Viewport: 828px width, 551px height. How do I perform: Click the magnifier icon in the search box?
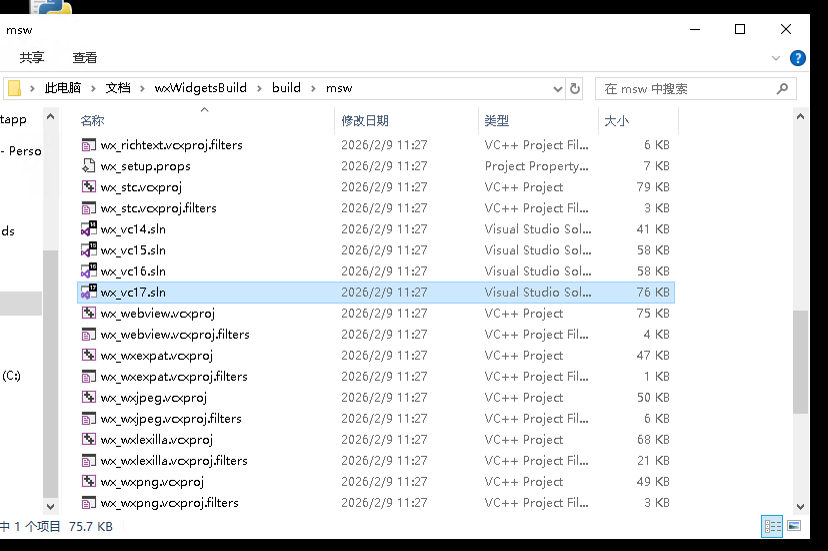click(x=781, y=89)
